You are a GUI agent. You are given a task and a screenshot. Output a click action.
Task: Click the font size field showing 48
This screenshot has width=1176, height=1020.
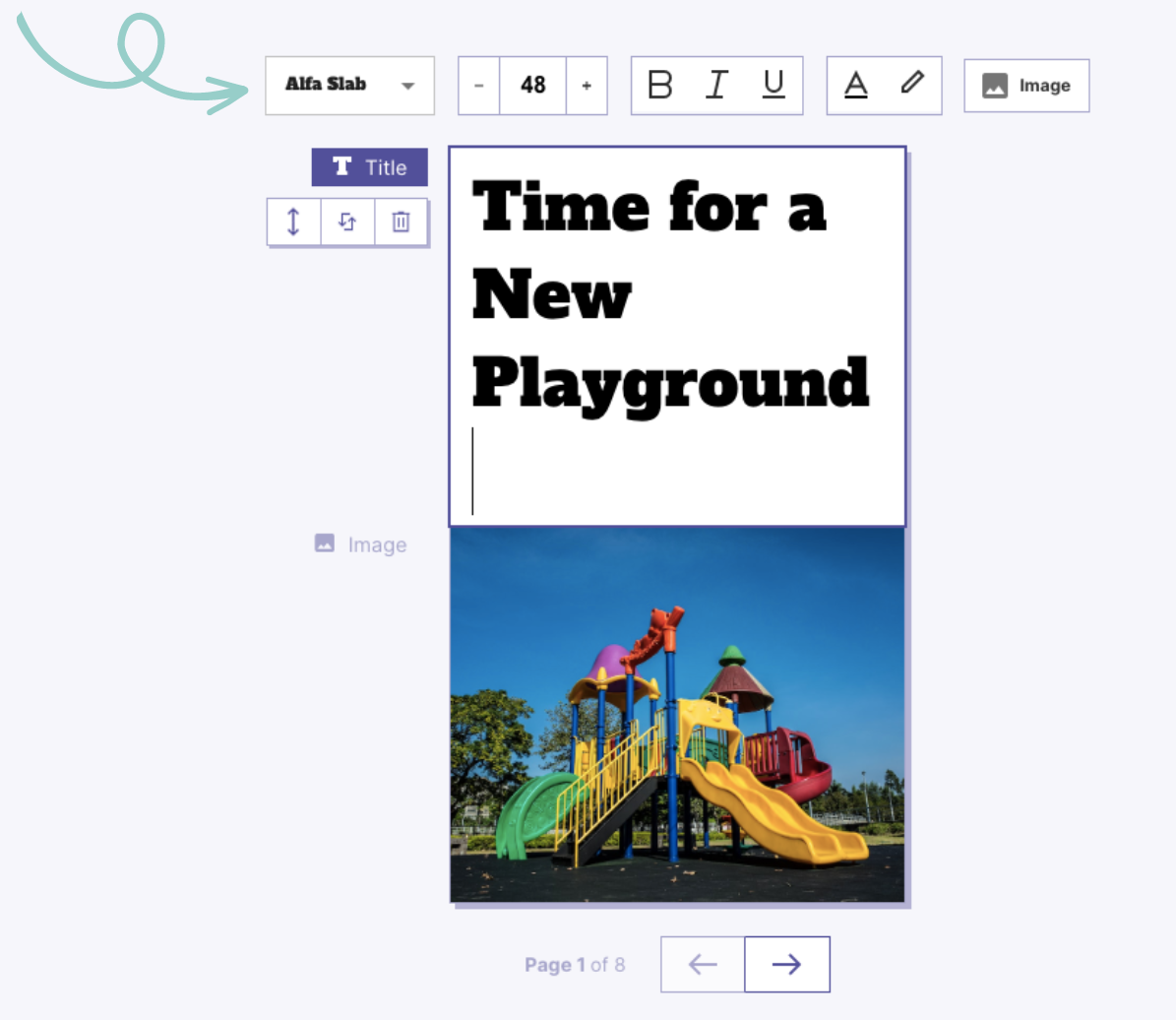(x=532, y=86)
